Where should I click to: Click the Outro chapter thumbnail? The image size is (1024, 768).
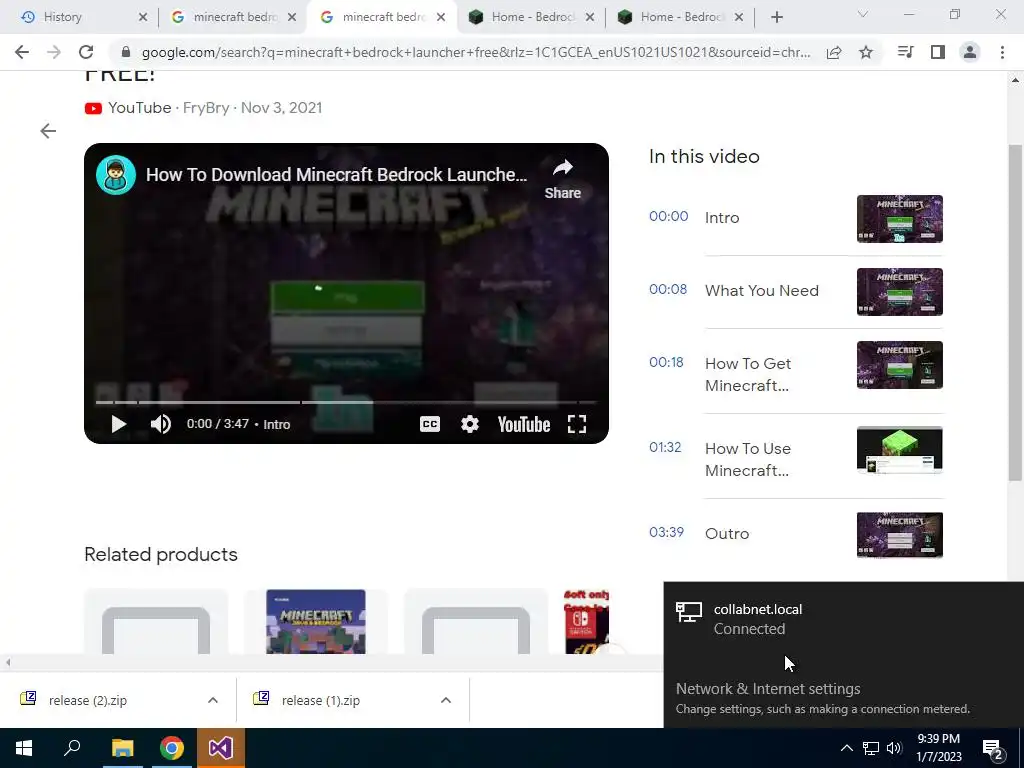coord(899,535)
